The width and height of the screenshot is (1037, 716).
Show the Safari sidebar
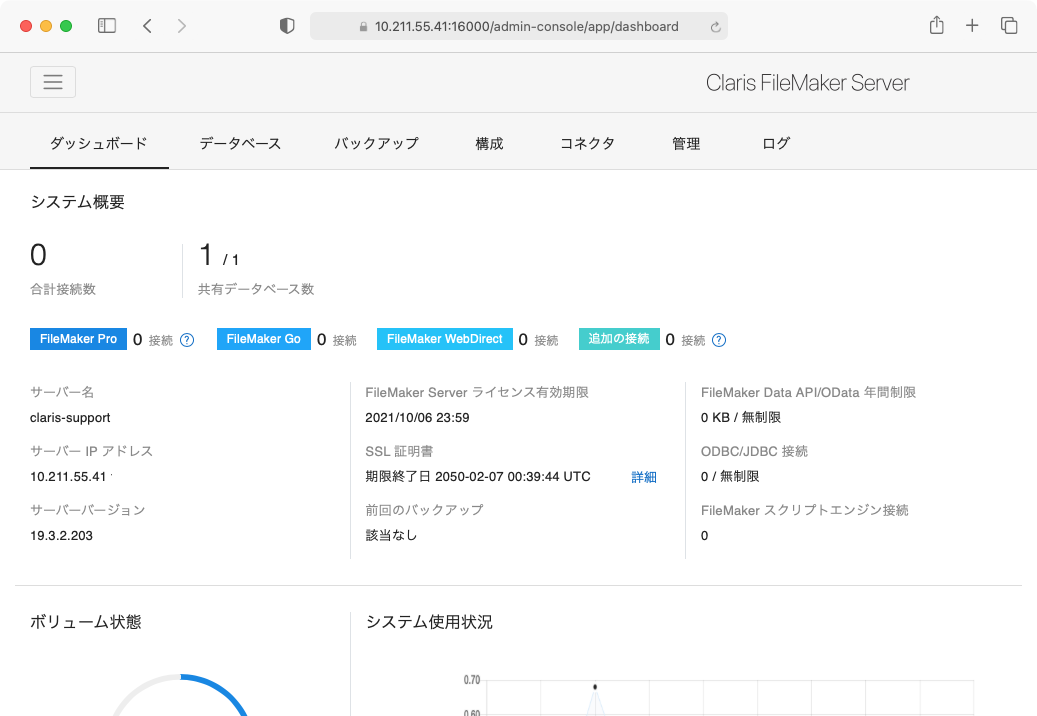click(106, 25)
